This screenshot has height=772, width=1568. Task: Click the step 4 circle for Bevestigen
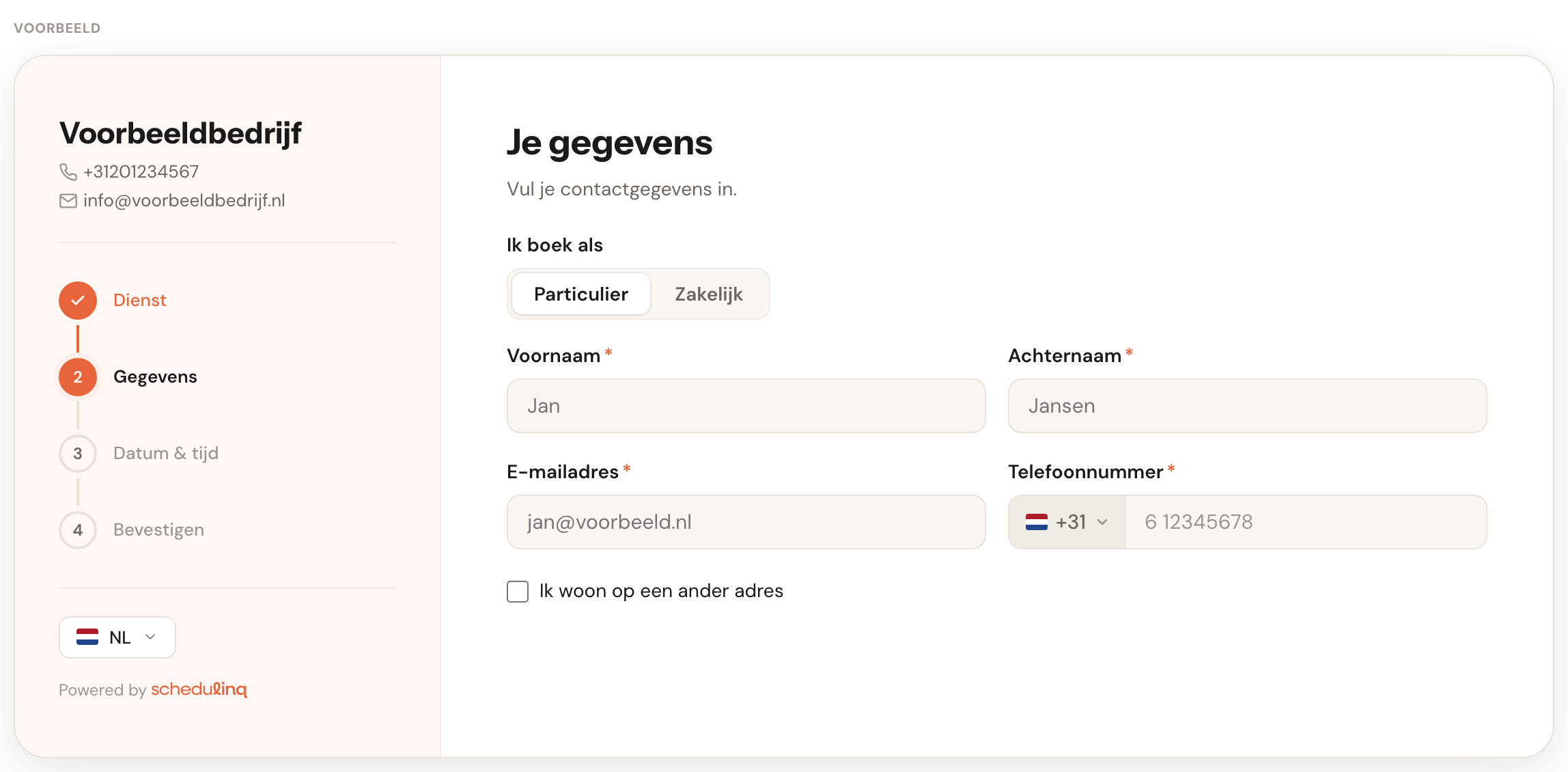pos(78,530)
